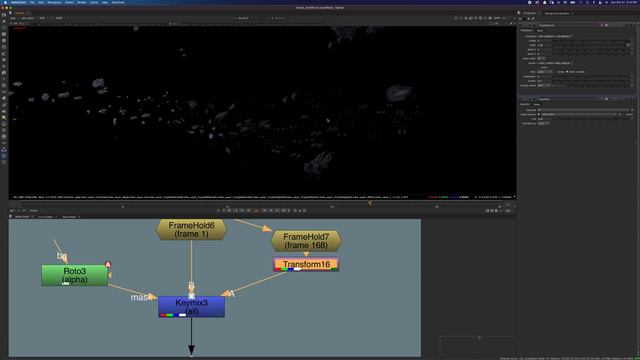Select the FrameHold6 node
The image size is (640, 360).
point(191,229)
